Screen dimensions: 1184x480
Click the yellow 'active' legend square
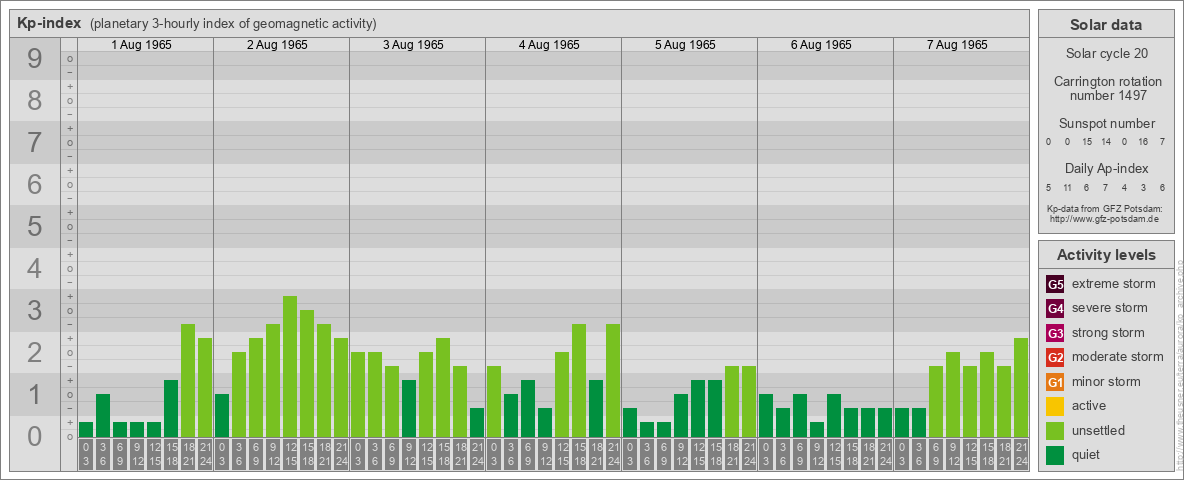1056,406
